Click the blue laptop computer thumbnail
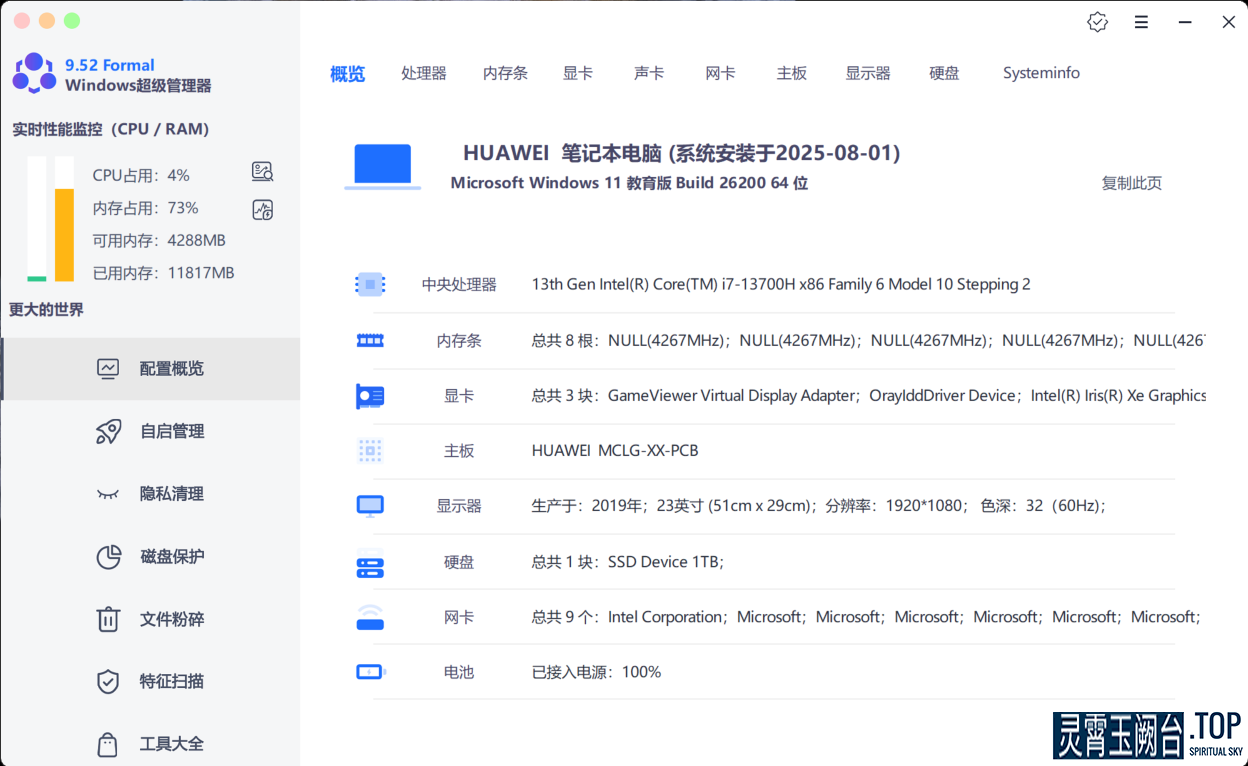The width and height of the screenshot is (1248, 766). point(383,165)
